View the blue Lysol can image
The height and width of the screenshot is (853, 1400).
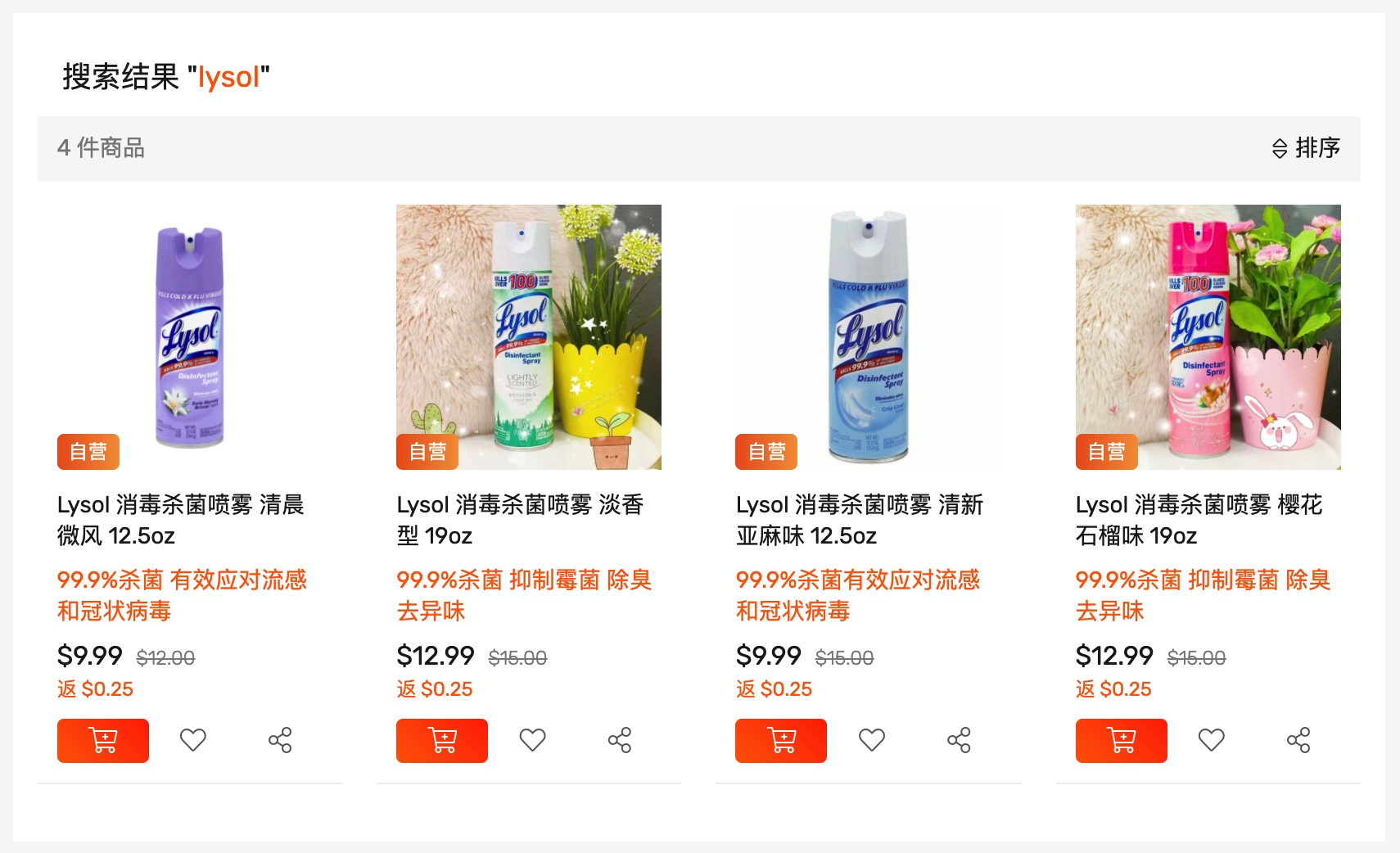[868, 337]
